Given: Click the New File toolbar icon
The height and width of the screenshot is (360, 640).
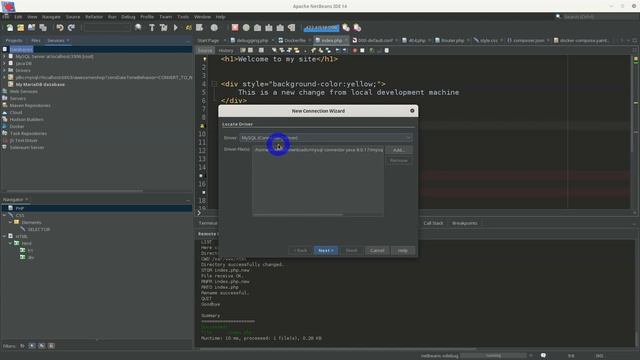Looking at the screenshot, I should click(9, 28).
